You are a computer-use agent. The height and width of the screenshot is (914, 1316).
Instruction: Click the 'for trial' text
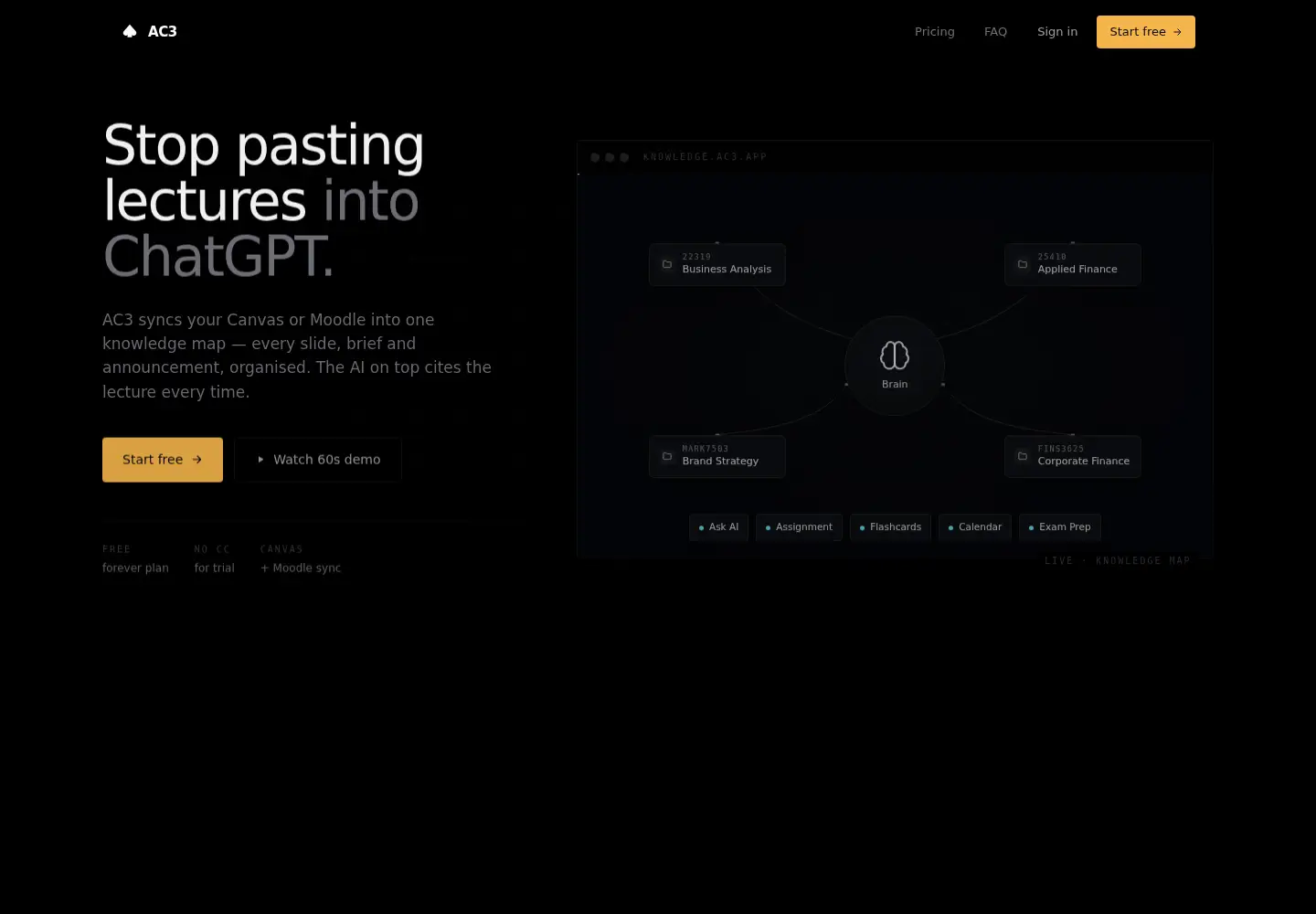click(x=214, y=569)
